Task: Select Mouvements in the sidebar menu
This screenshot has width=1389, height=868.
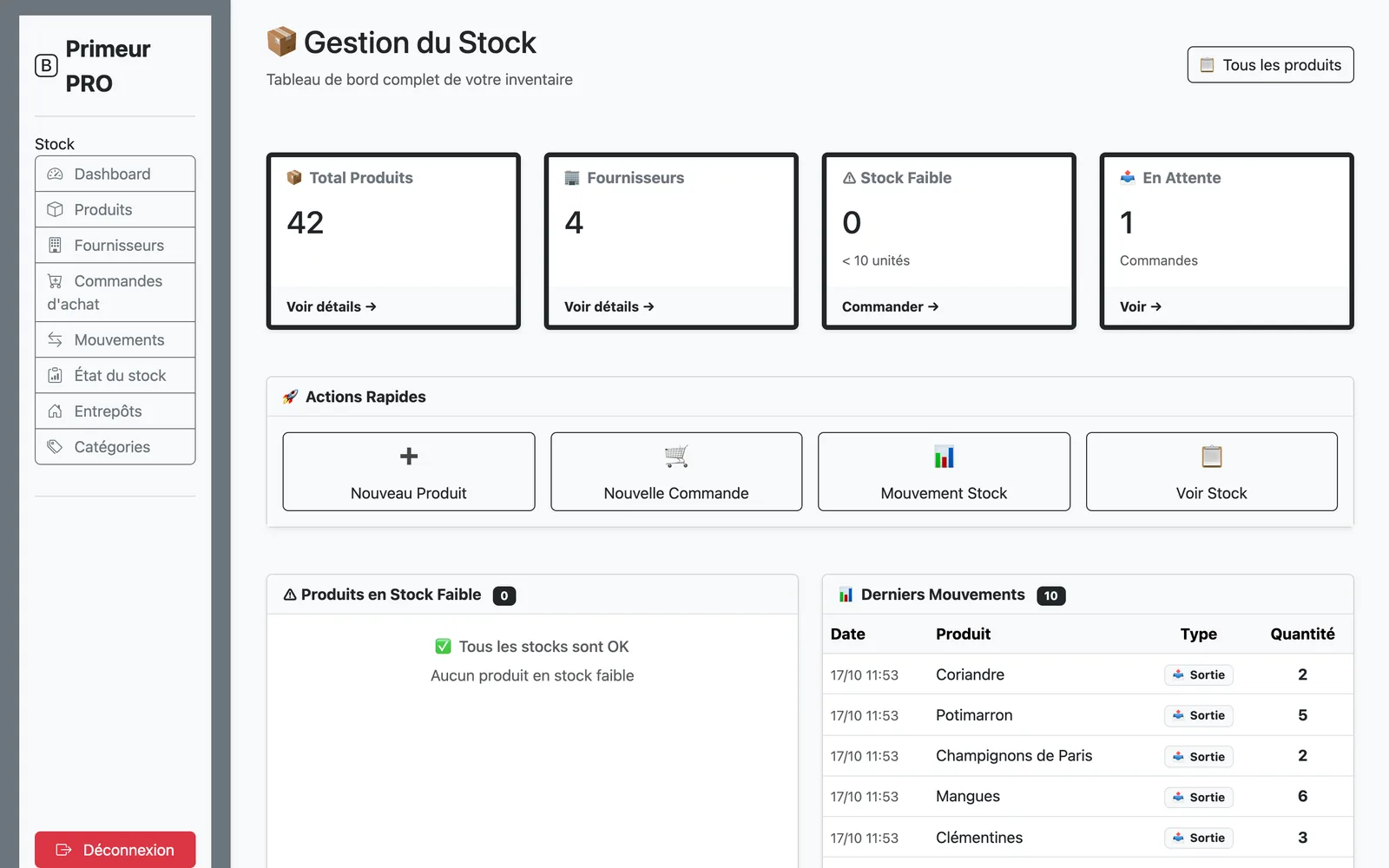Action: point(115,339)
